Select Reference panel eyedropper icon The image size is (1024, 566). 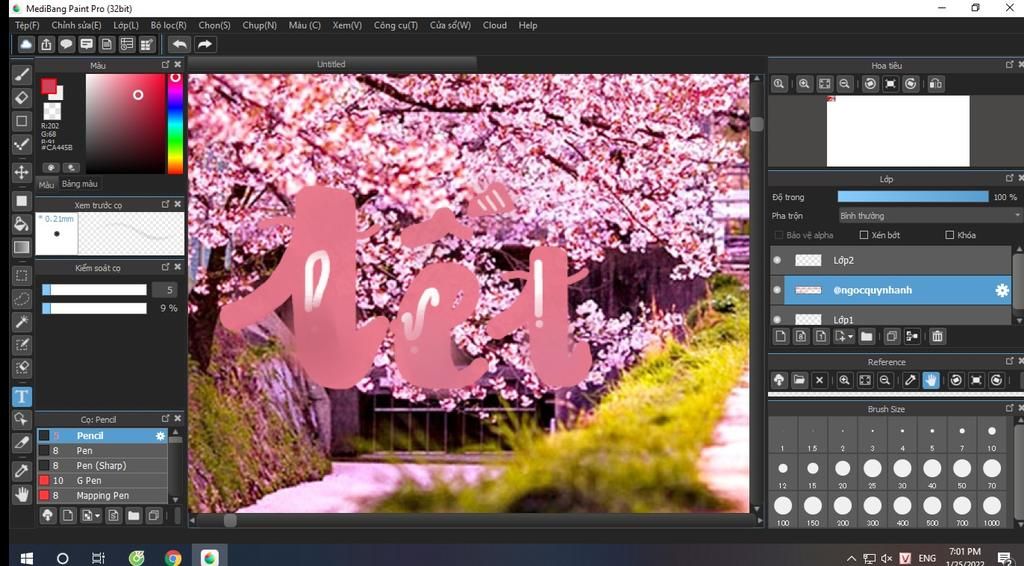910,380
